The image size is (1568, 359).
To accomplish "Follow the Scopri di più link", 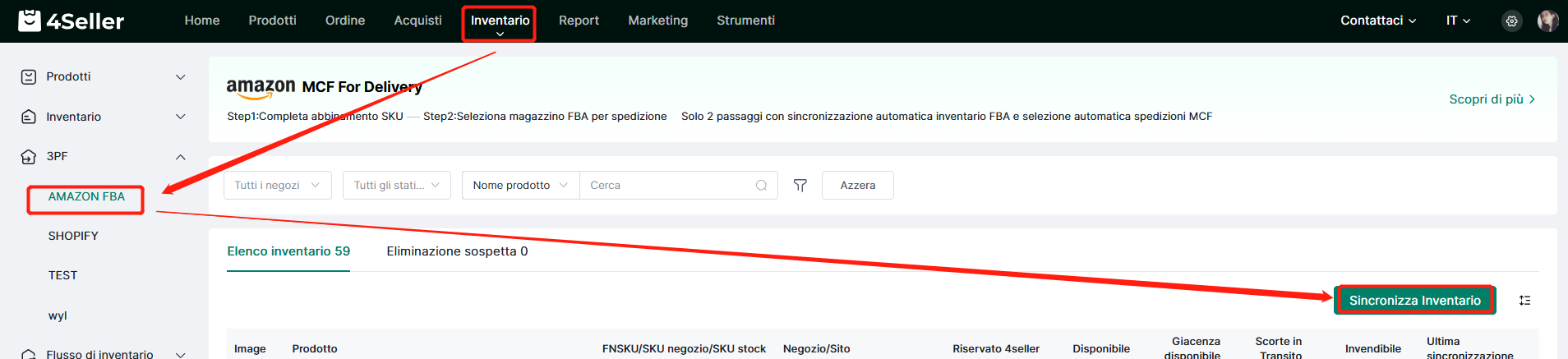I will 1492,99.
